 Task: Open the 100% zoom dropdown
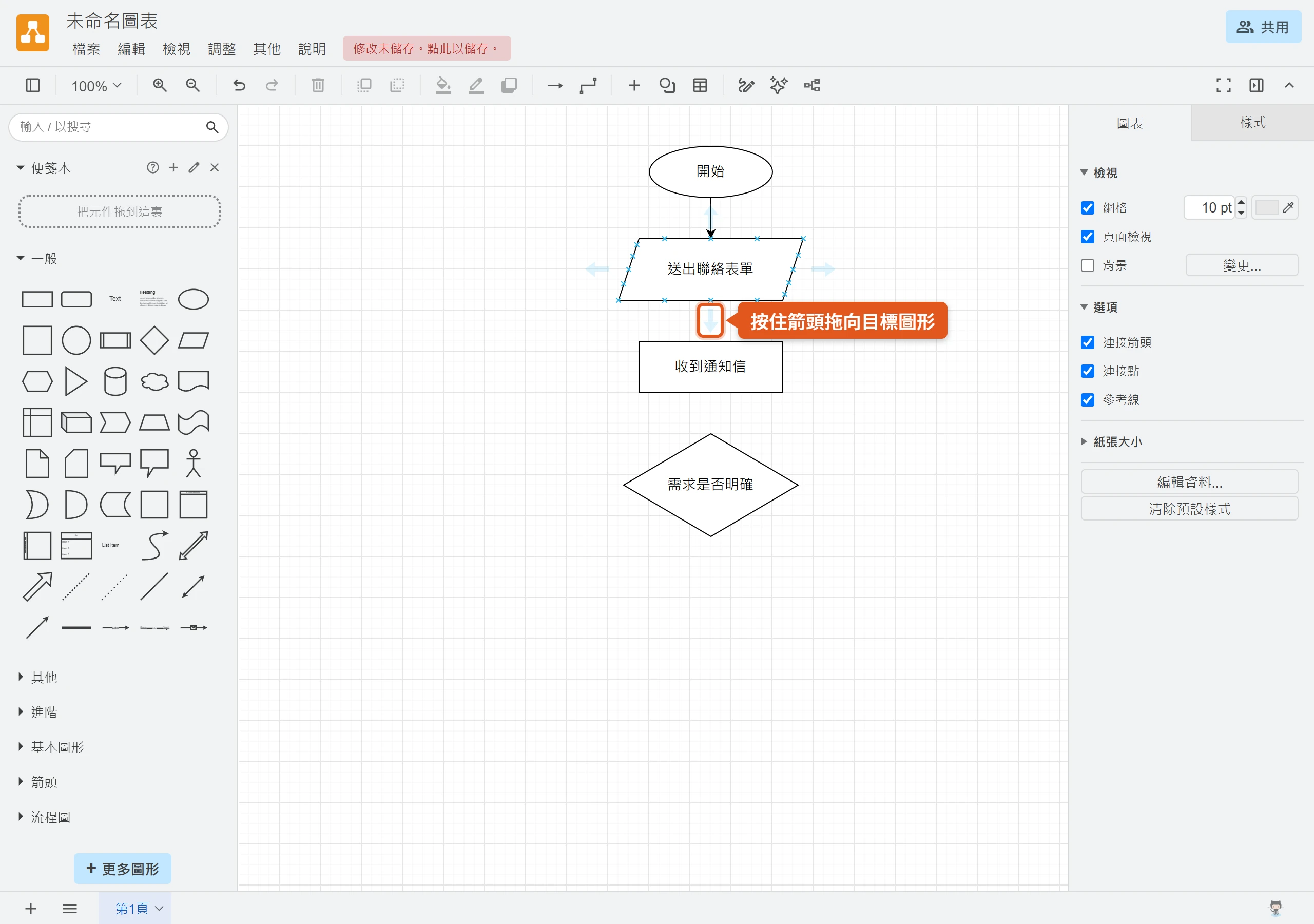click(96, 86)
